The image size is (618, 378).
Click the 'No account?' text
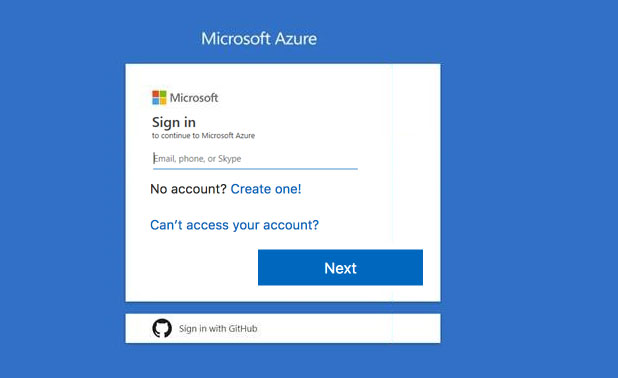188,189
